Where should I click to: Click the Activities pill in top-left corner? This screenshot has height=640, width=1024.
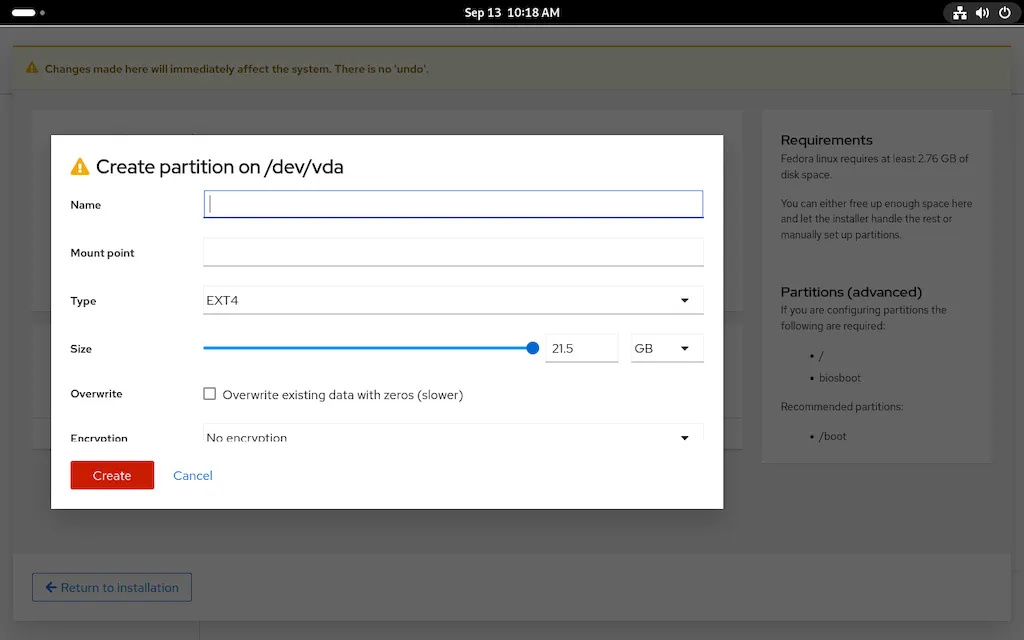[x=24, y=12]
